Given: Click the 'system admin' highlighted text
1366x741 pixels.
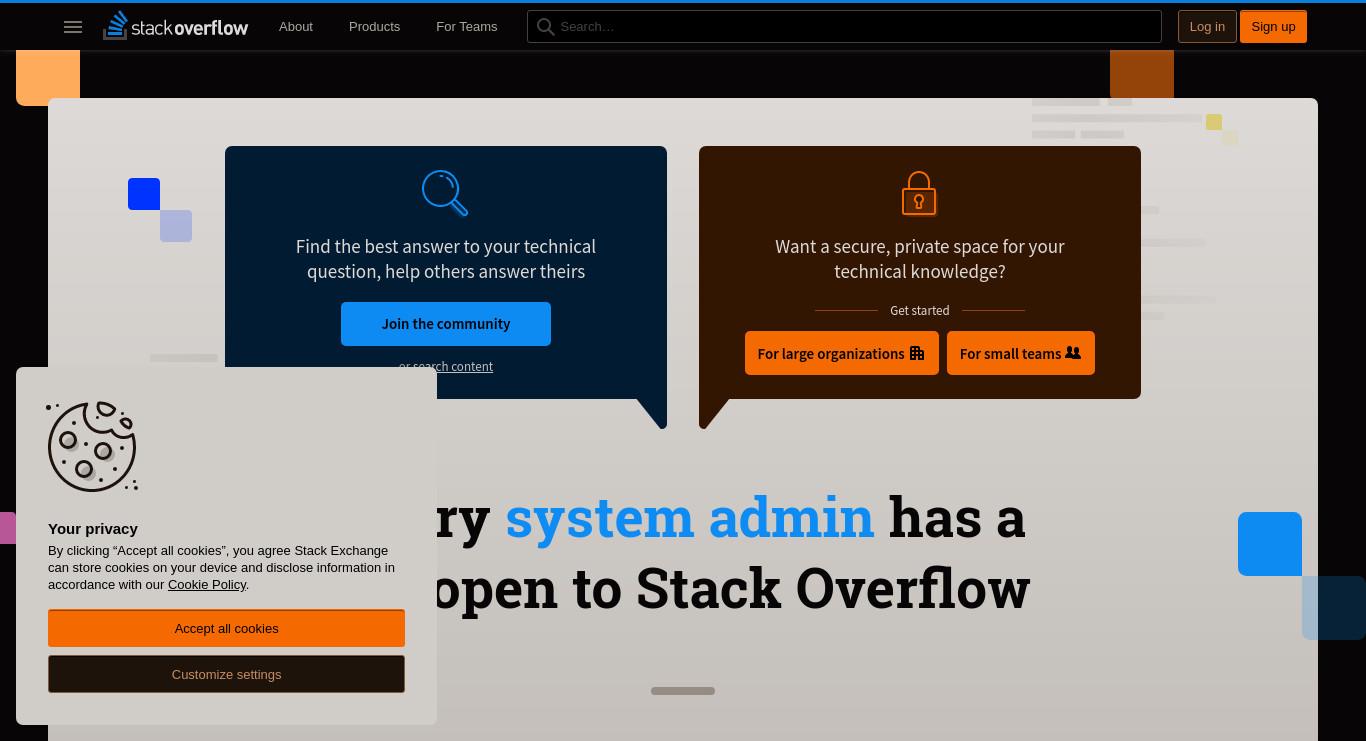Looking at the screenshot, I should pyautogui.click(x=690, y=517).
